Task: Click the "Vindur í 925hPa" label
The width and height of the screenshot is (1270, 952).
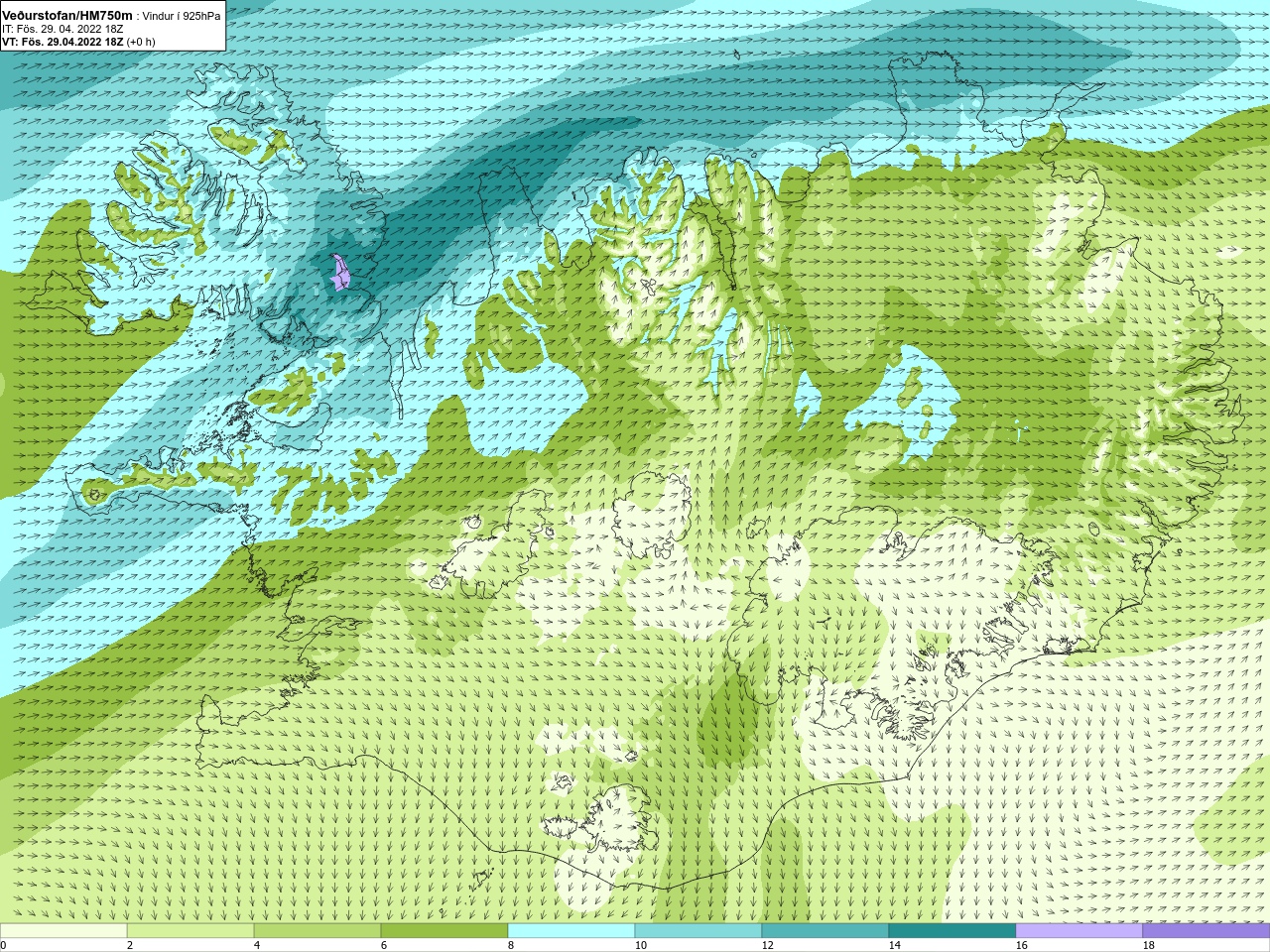Action: [x=182, y=16]
